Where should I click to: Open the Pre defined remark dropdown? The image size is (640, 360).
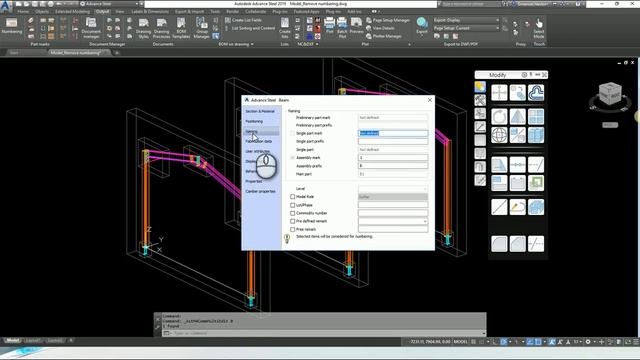(393, 221)
